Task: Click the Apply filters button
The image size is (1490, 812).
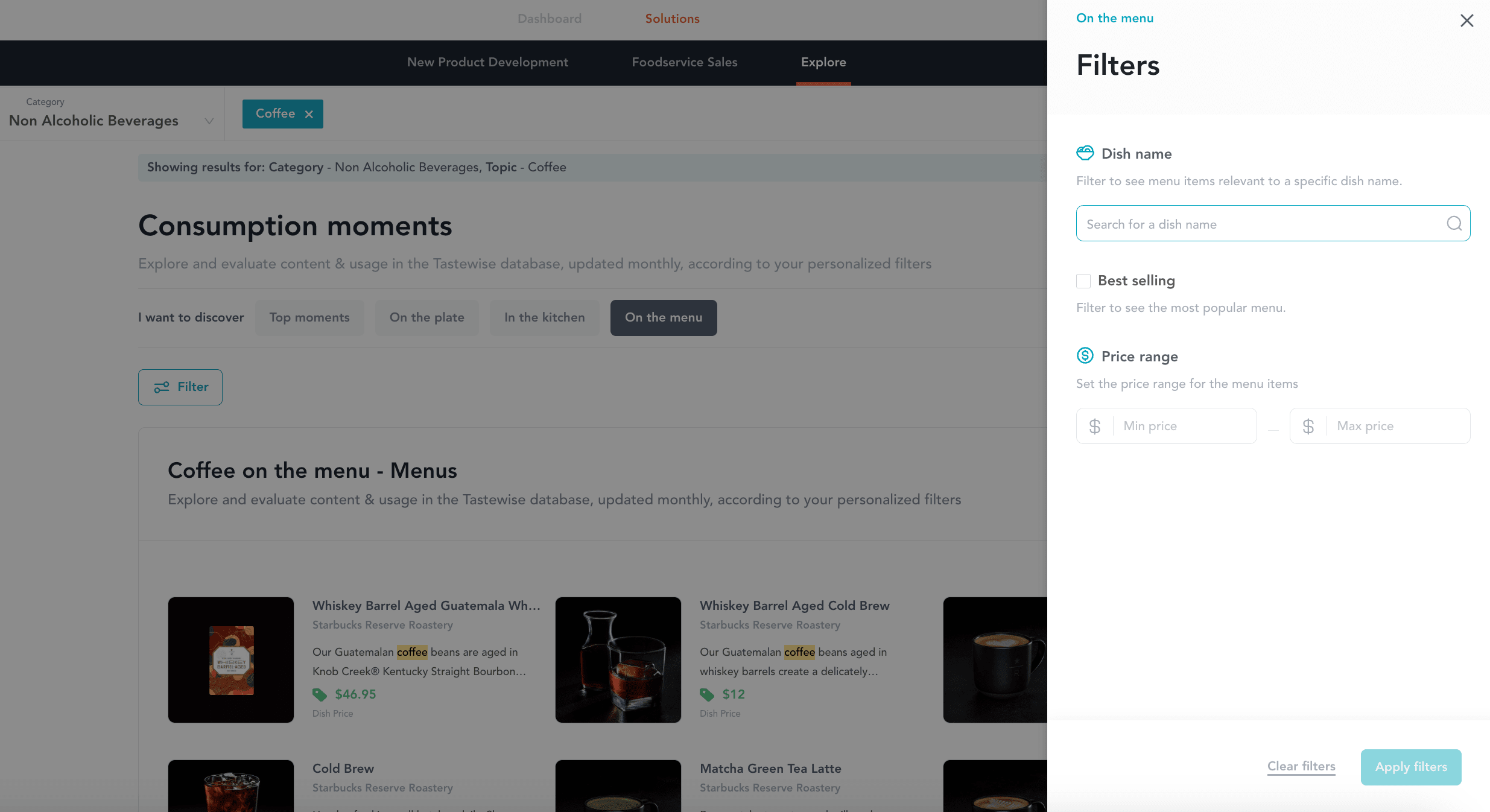Action: pos(1411,767)
